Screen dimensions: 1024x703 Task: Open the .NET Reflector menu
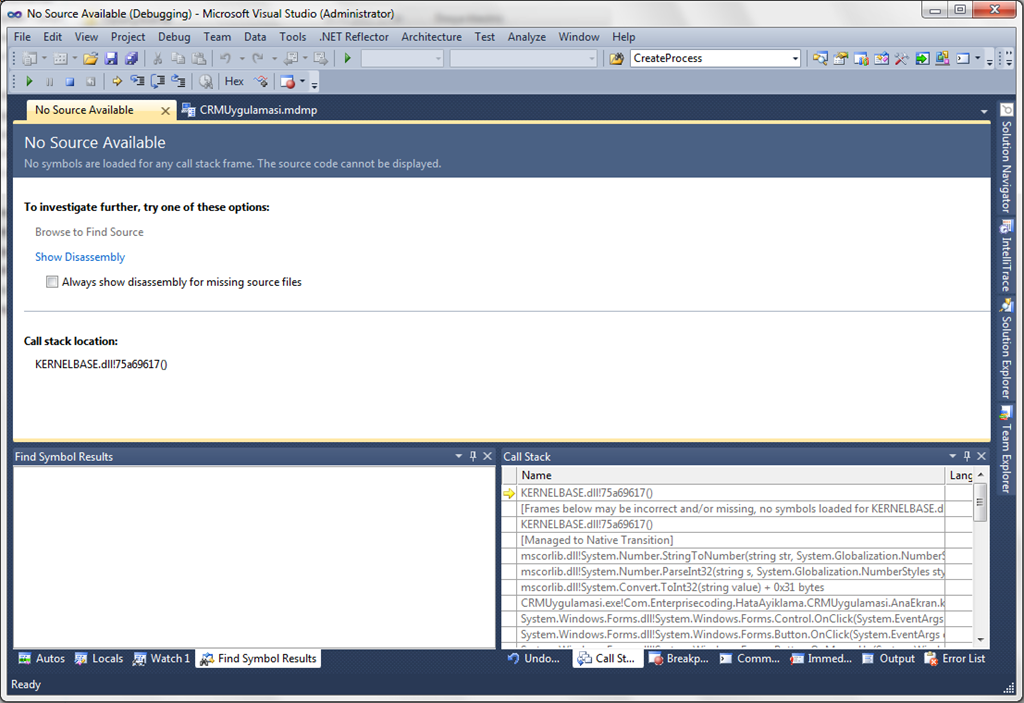click(x=353, y=37)
